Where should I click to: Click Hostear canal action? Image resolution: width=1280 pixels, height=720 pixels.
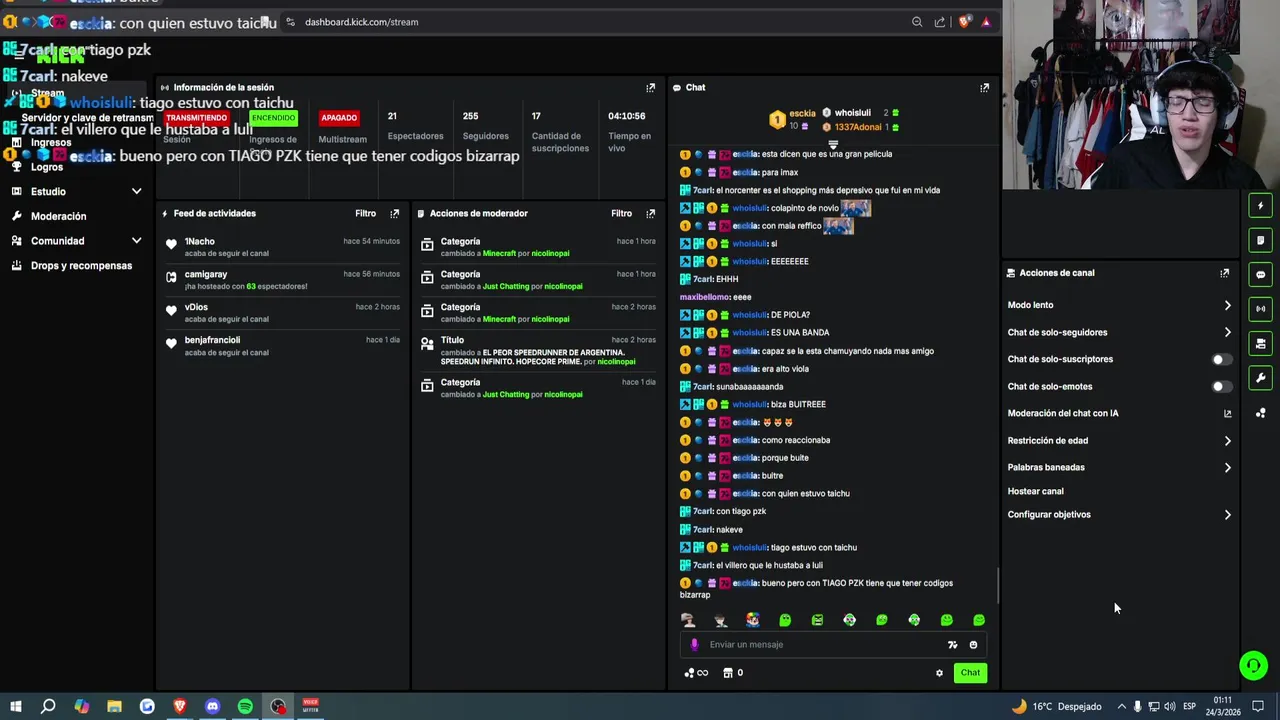point(1036,492)
